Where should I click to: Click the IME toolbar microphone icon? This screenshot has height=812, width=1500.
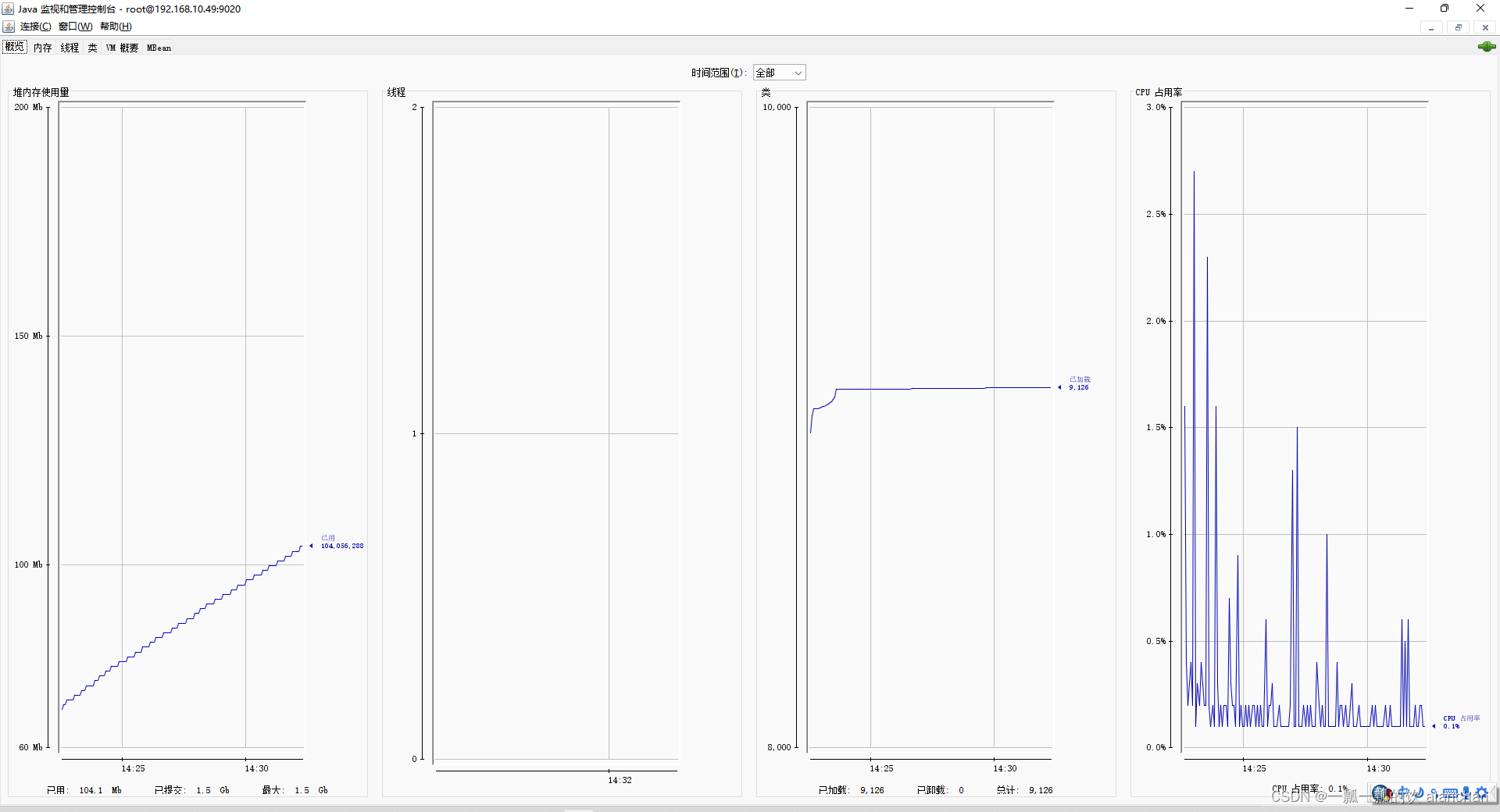point(1466,793)
